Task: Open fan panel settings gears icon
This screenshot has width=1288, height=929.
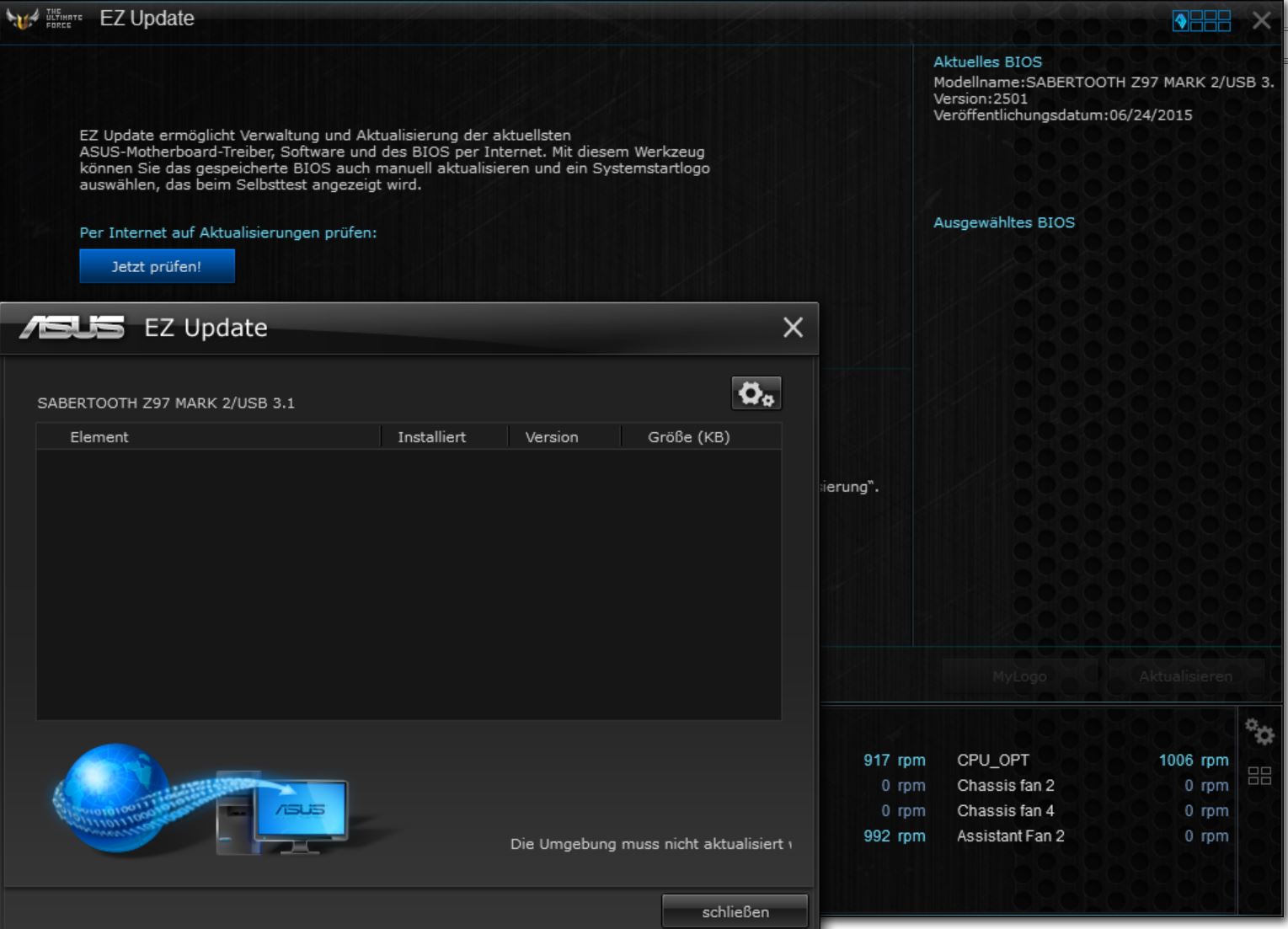Action: point(1259,731)
